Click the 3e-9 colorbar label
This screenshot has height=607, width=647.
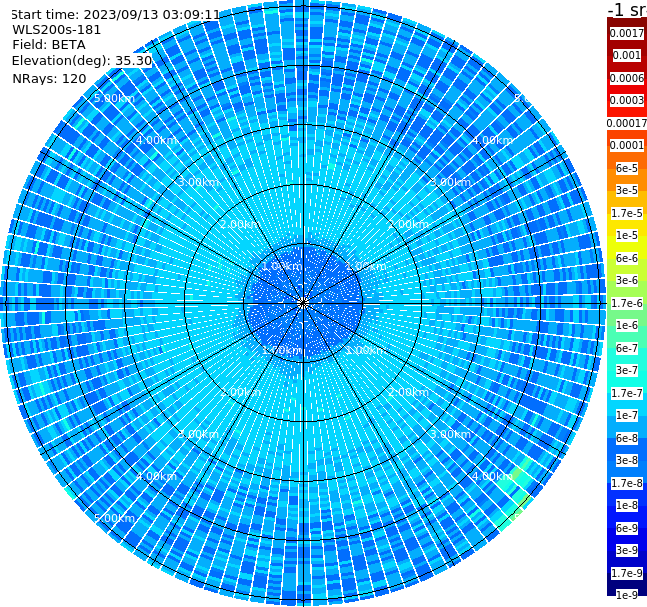click(627, 550)
